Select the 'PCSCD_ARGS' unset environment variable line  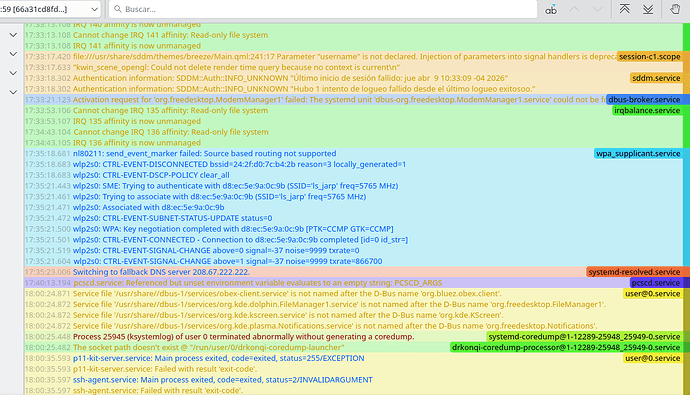pos(258,283)
